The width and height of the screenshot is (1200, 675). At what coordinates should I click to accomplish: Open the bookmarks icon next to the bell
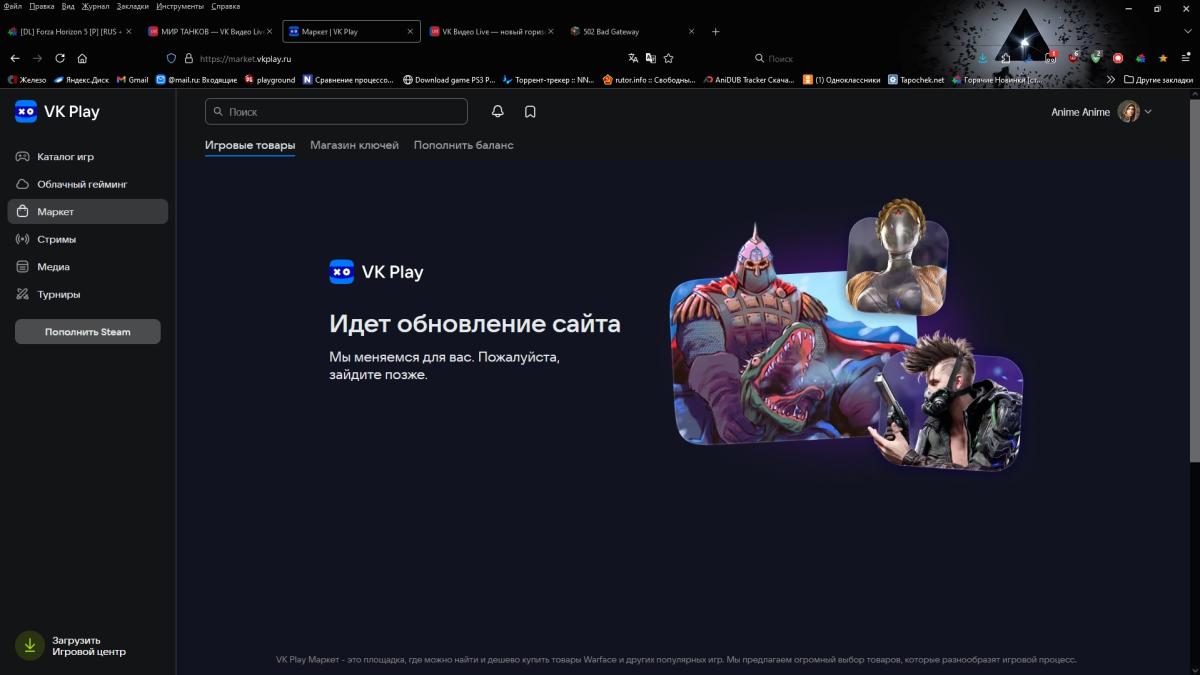click(x=530, y=112)
